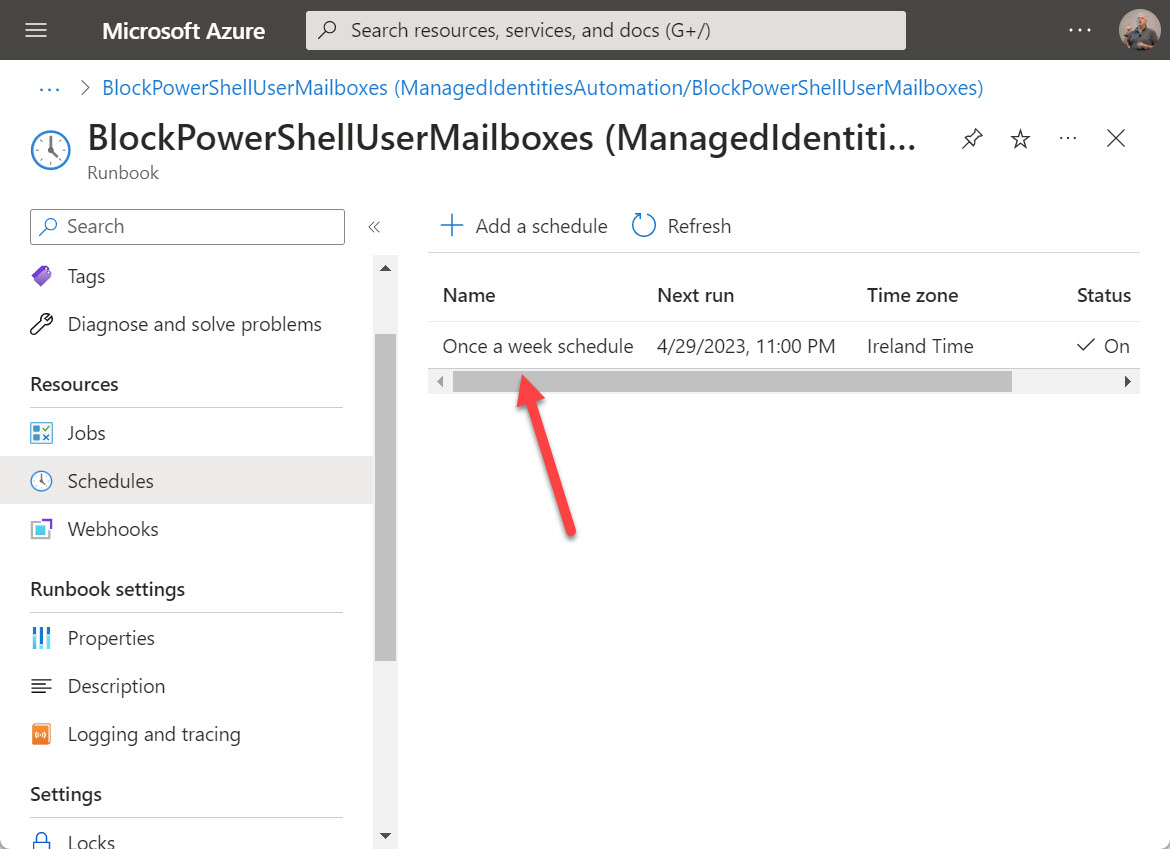Refresh the schedules list
The height and width of the screenshot is (849, 1170).
click(x=681, y=226)
